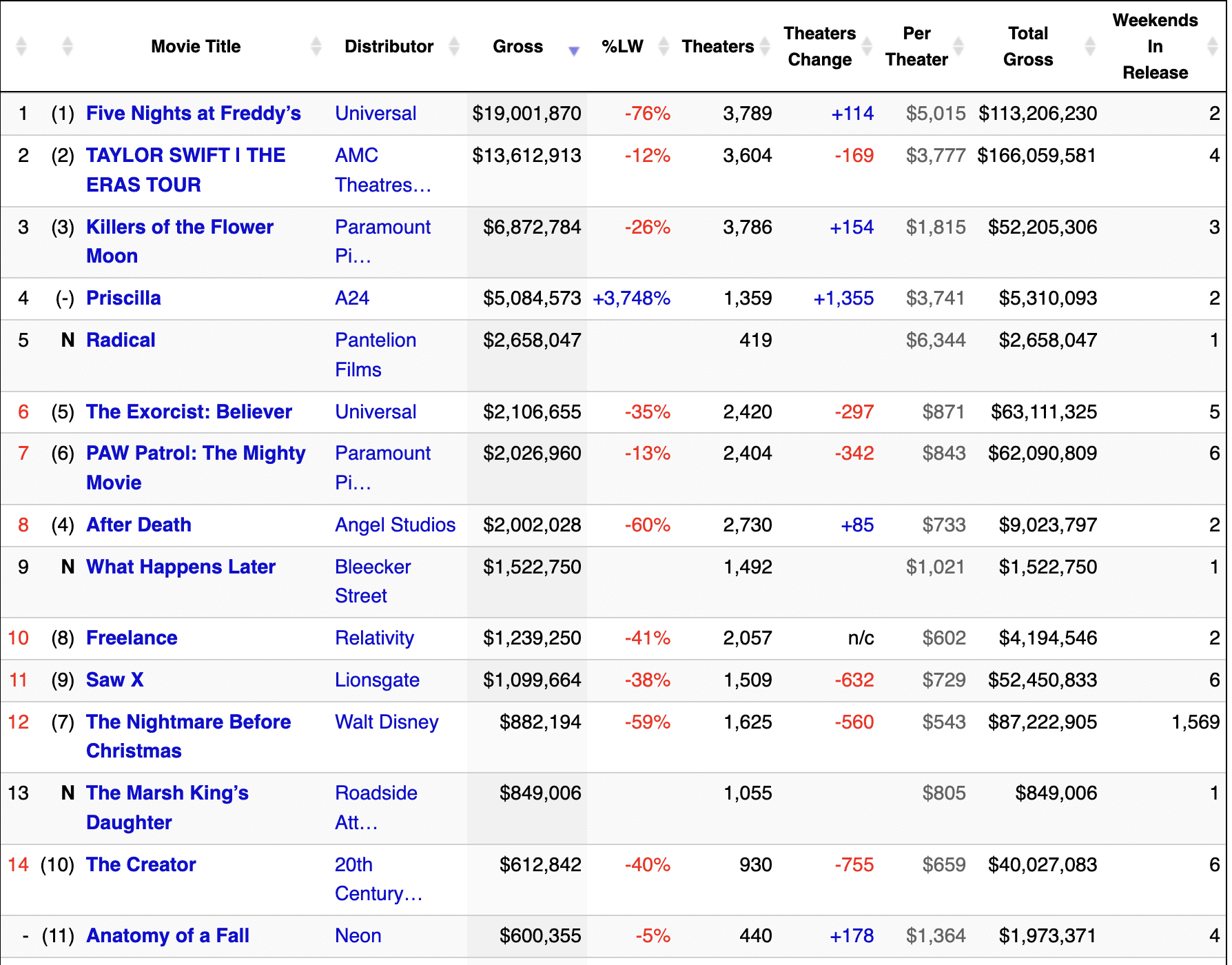Click gross value $600,355
Viewport: 1232px width, 965px height.
(x=540, y=935)
